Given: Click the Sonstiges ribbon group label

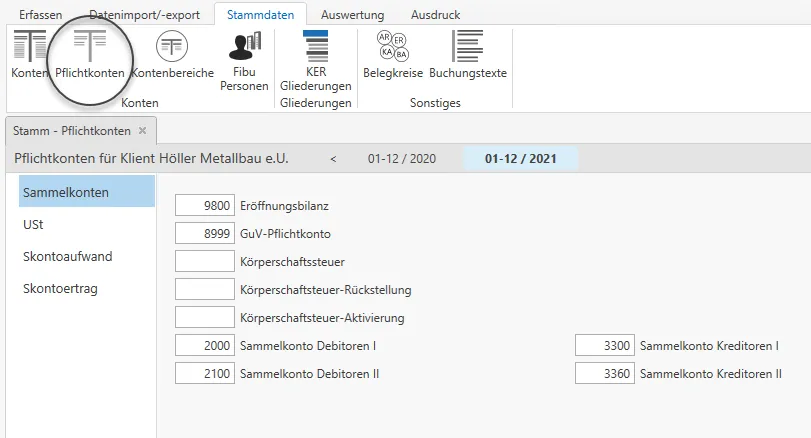Looking at the screenshot, I should coord(435,103).
